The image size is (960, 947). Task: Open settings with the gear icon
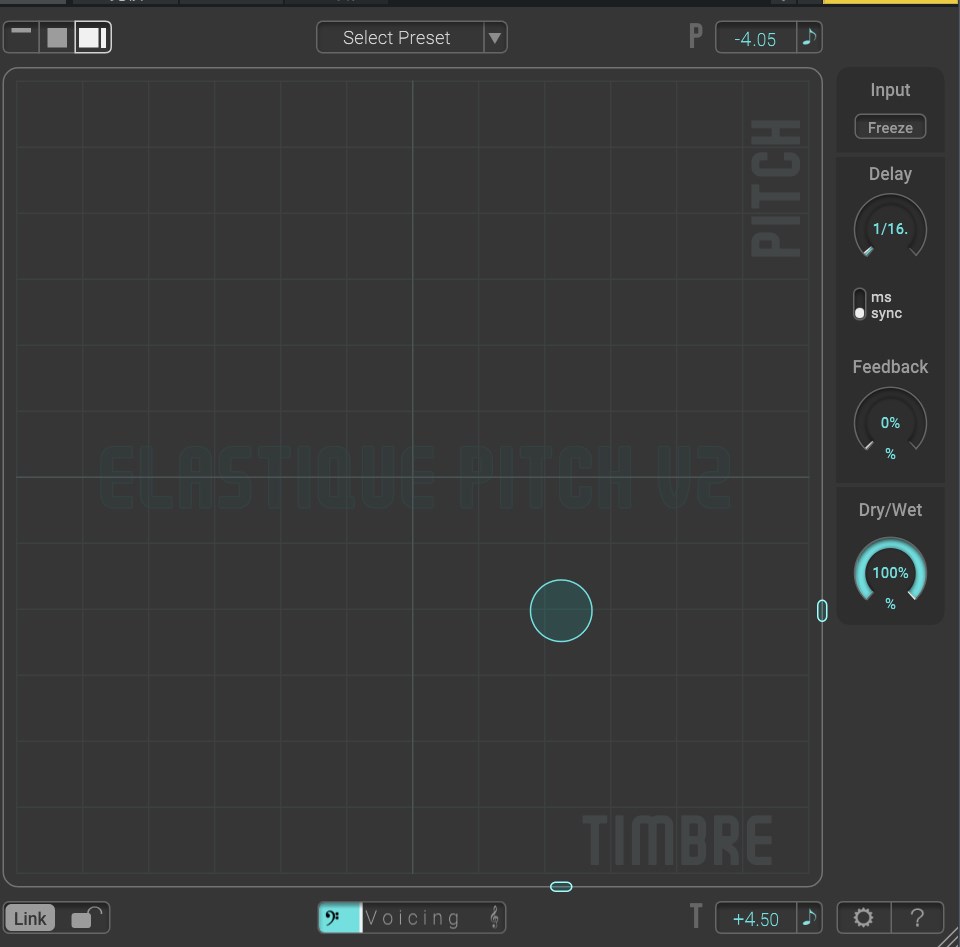point(863,917)
